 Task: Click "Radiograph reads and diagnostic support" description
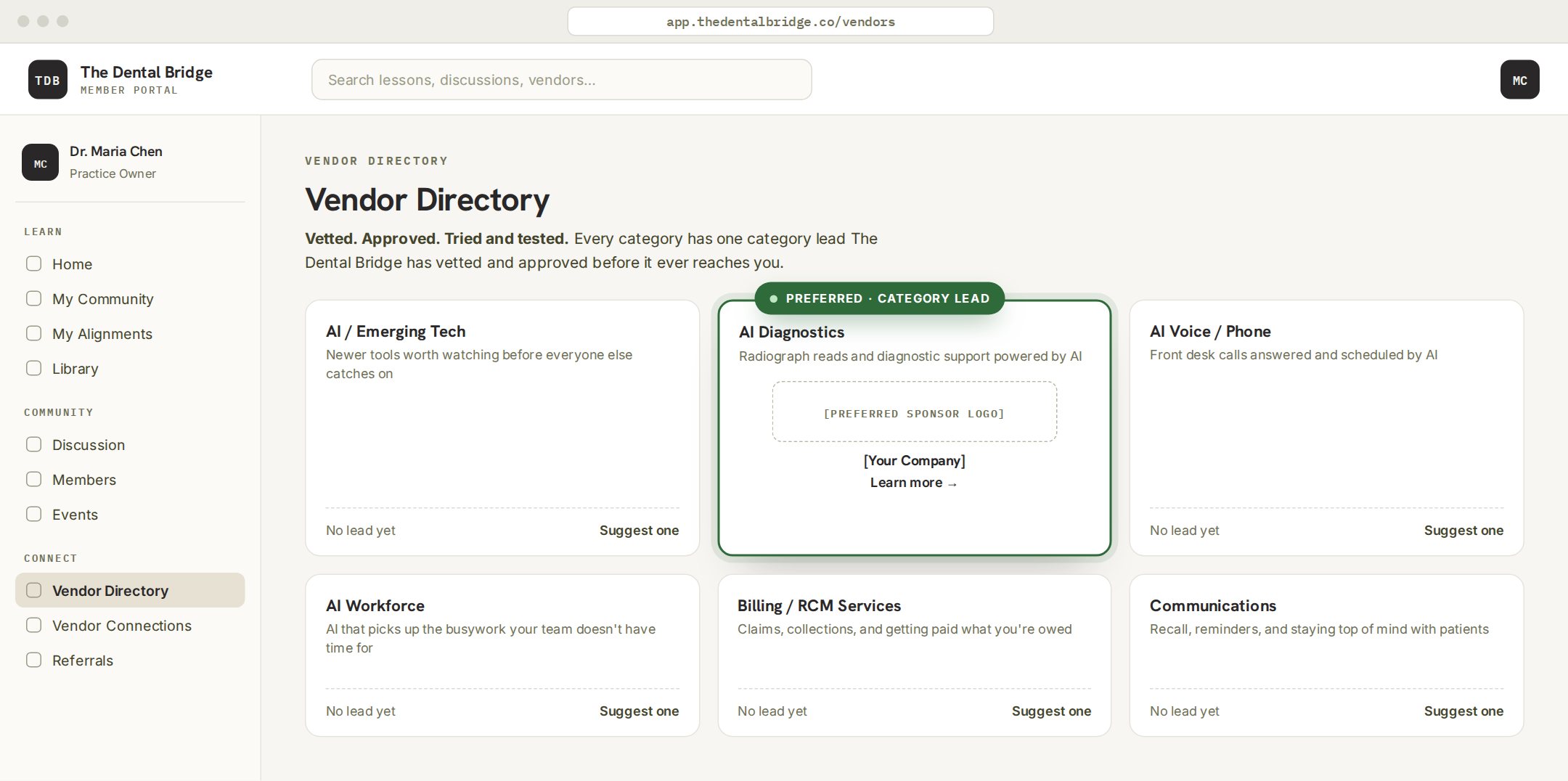(x=910, y=356)
